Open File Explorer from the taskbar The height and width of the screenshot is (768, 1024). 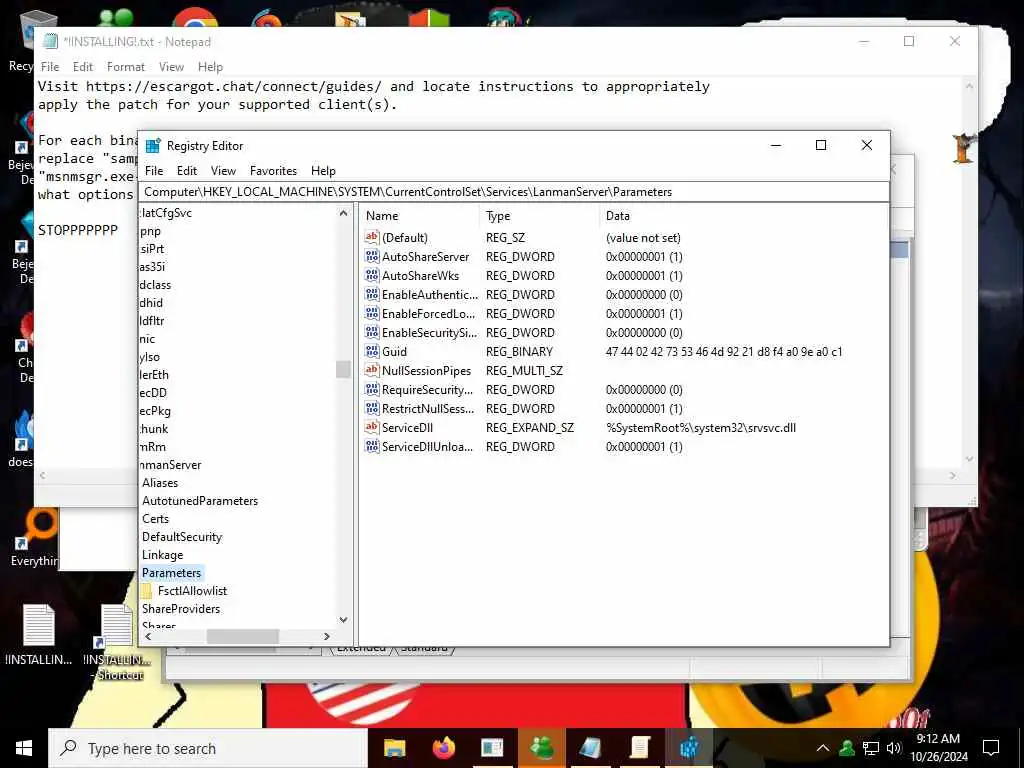[x=394, y=747]
